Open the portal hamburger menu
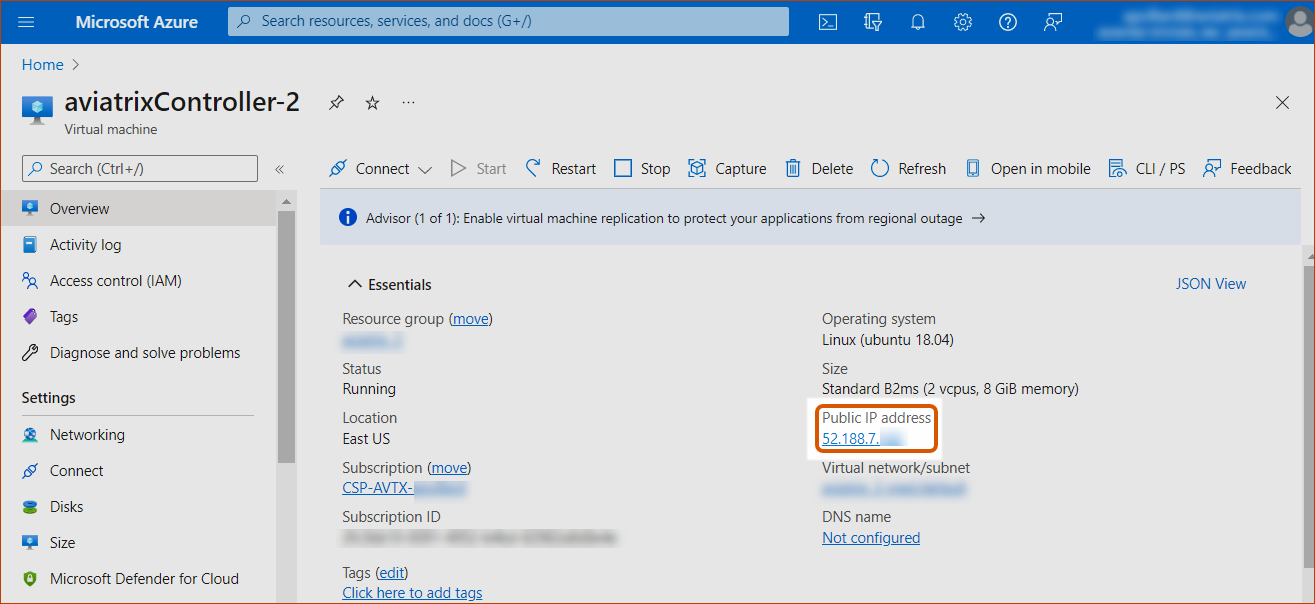Image resolution: width=1315 pixels, height=604 pixels. 26,22
